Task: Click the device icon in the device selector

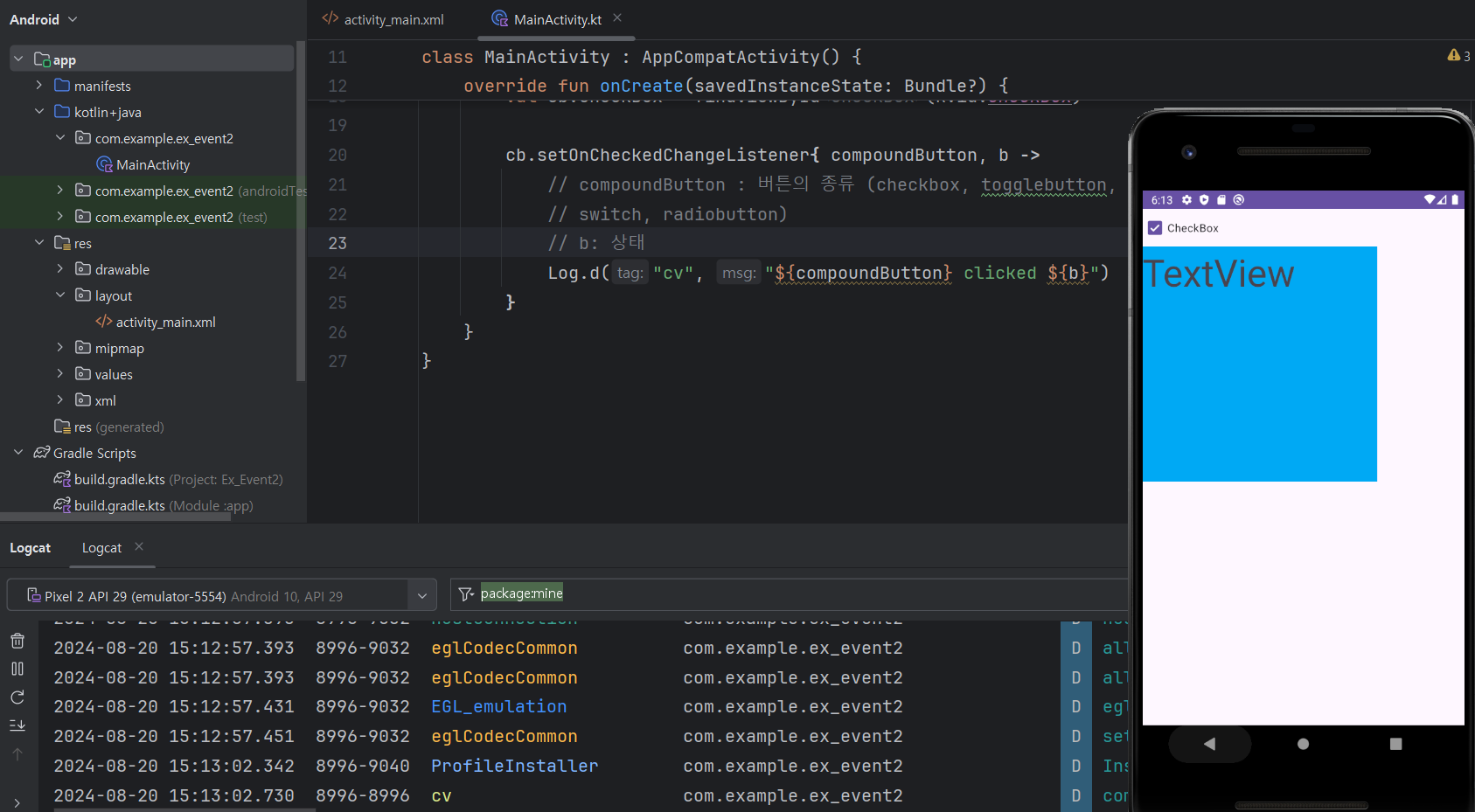Action: (34, 595)
